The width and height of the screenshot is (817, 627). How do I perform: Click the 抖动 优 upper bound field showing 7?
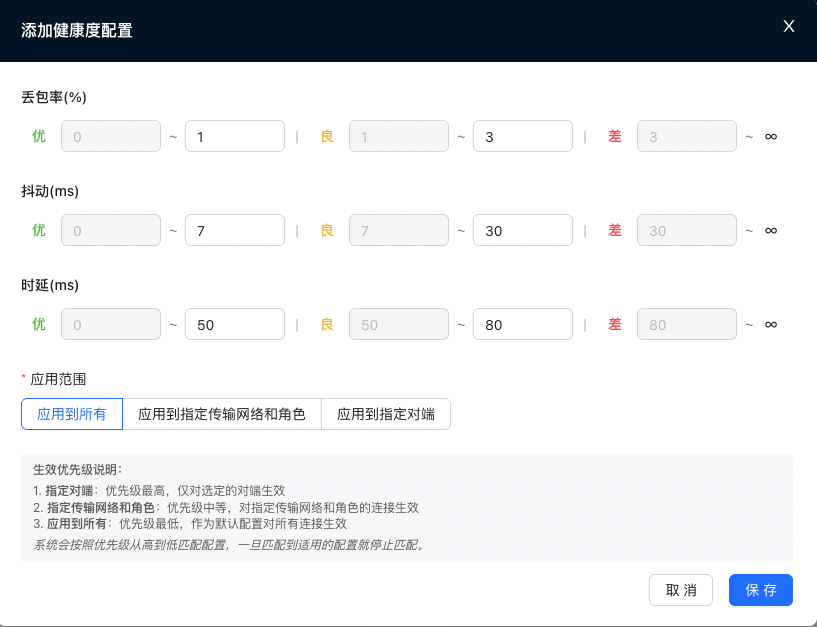pyautogui.click(x=235, y=230)
